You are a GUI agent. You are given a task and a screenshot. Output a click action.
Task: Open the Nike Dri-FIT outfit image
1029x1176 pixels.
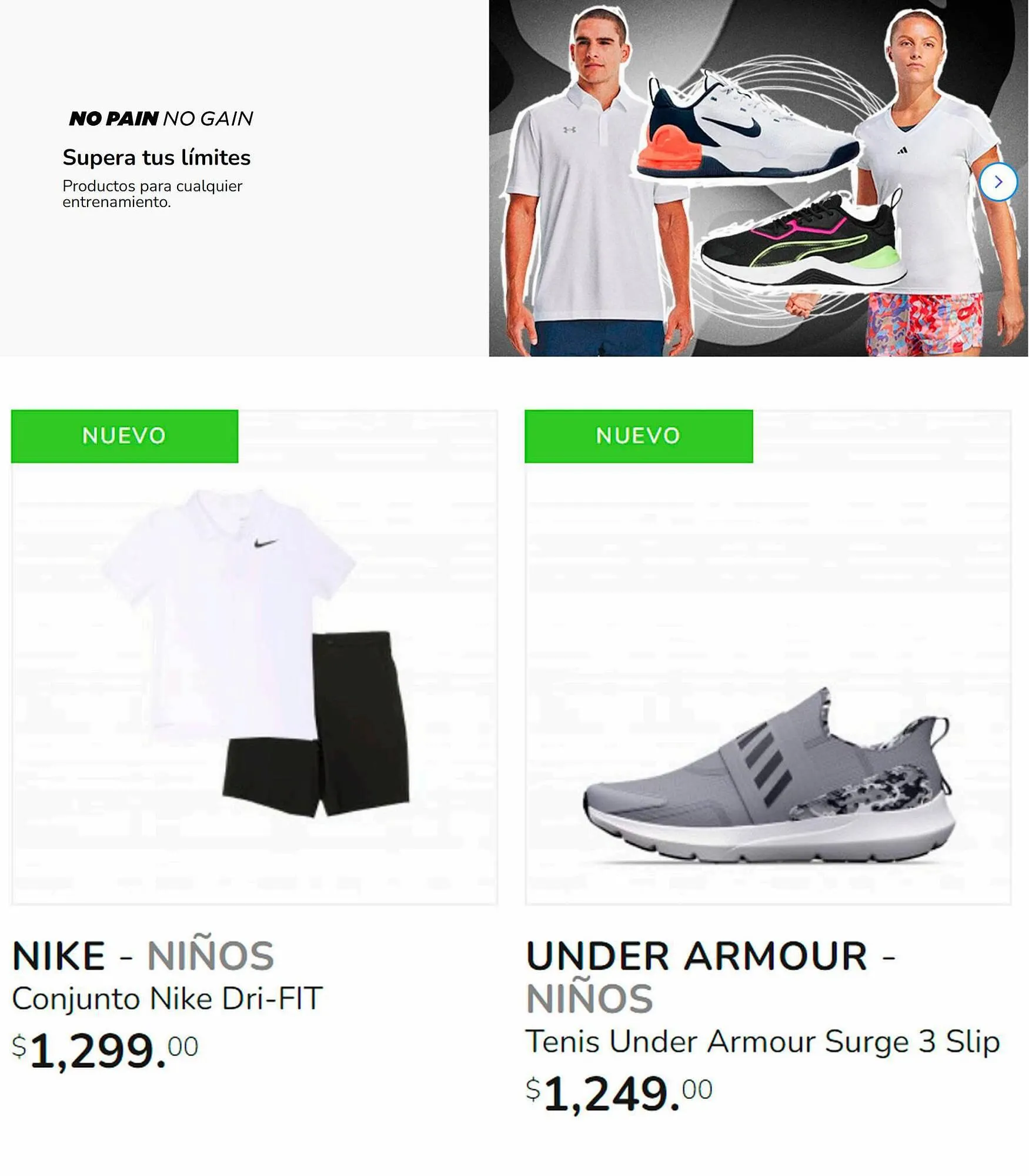coord(254,657)
